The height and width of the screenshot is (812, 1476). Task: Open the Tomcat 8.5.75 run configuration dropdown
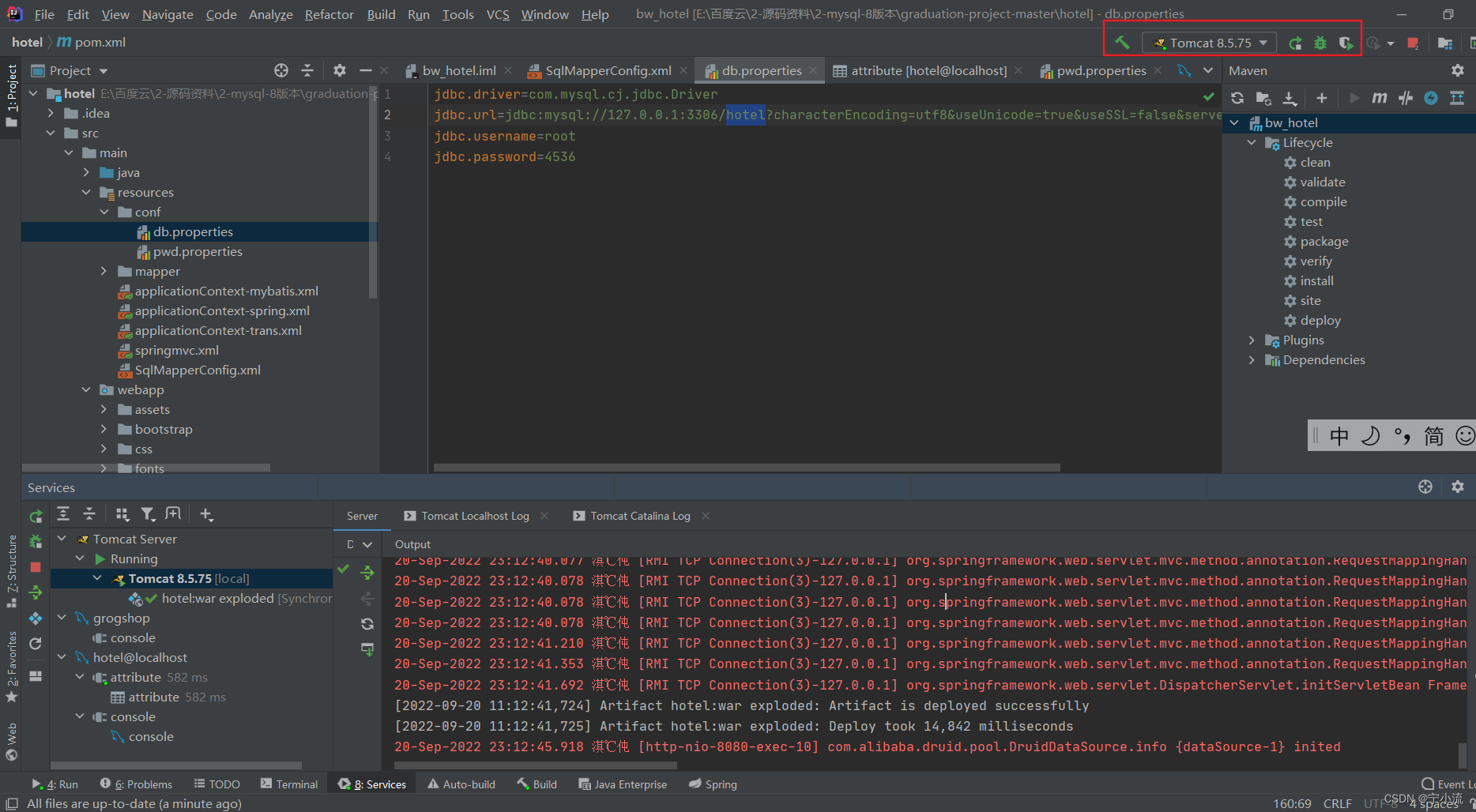pos(1210,43)
